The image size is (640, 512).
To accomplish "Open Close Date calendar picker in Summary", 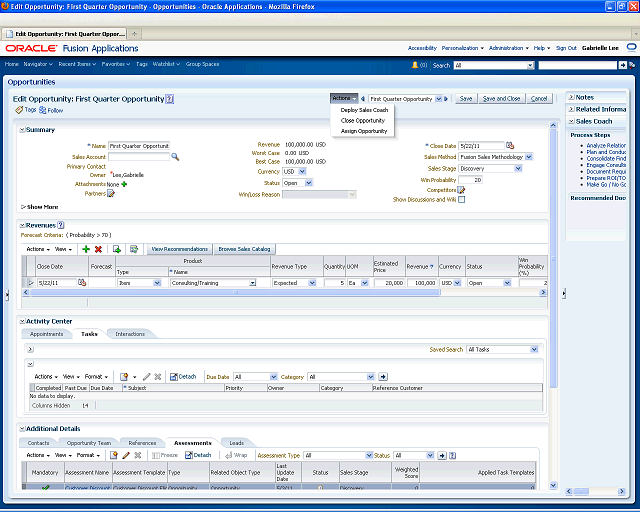I will point(510,145).
